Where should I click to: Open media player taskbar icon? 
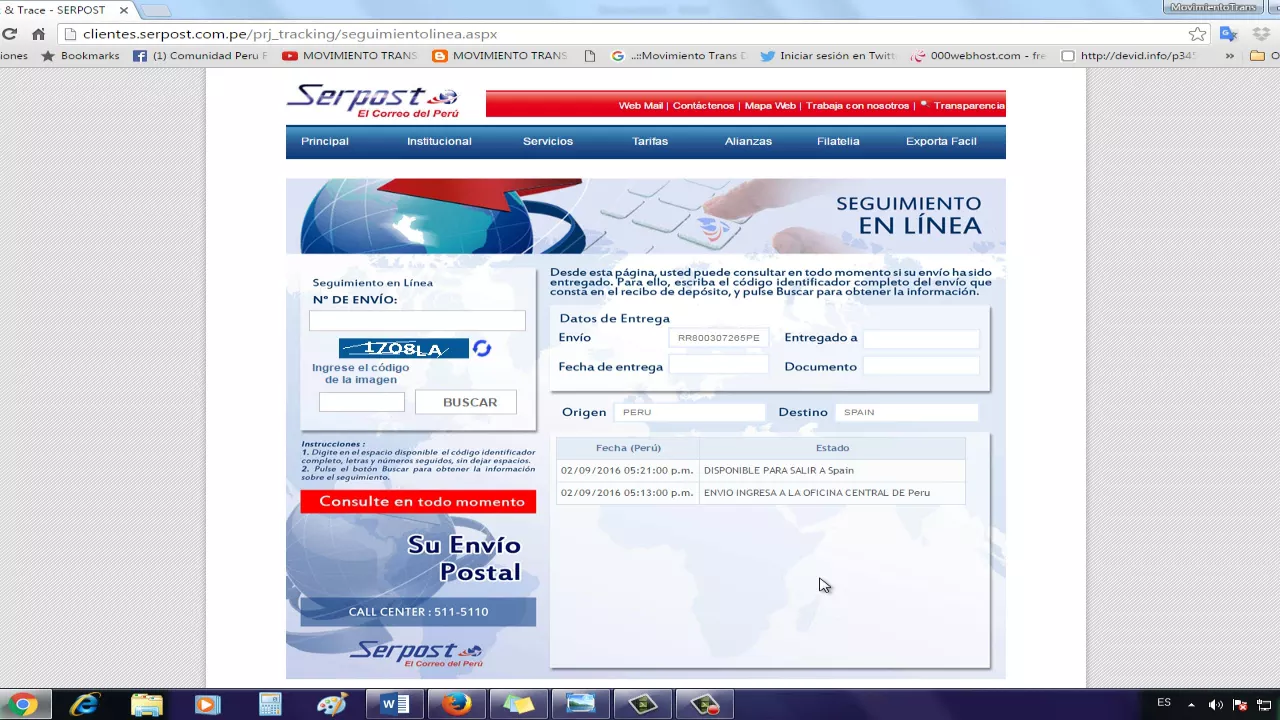(x=207, y=705)
